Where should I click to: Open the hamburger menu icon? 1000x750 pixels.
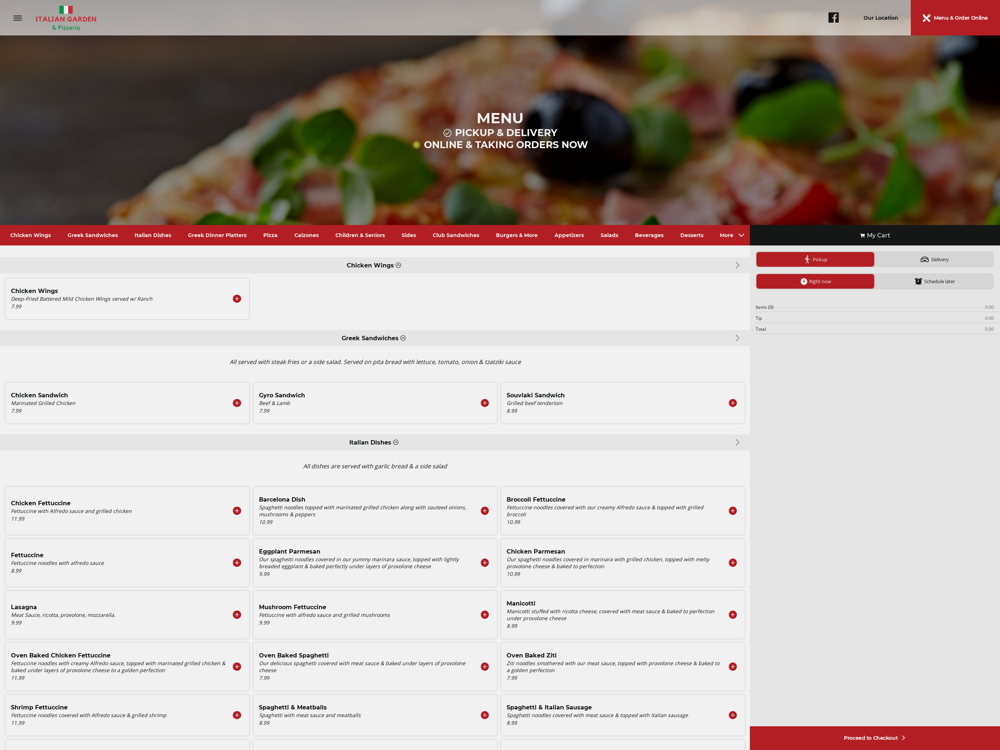click(18, 18)
